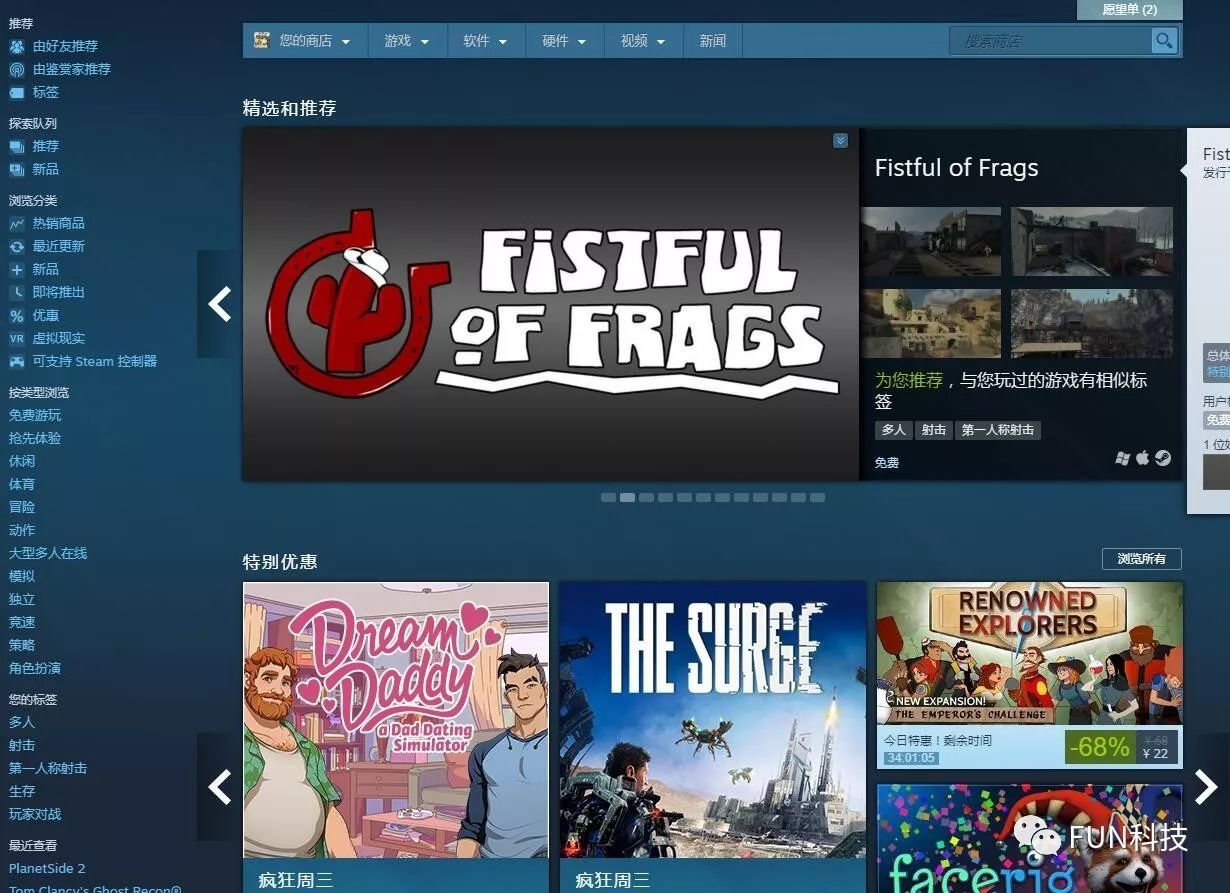Image resolution: width=1230 pixels, height=893 pixels.
Task: Click the Steam controller gamepad icon
Action: (16, 361)
